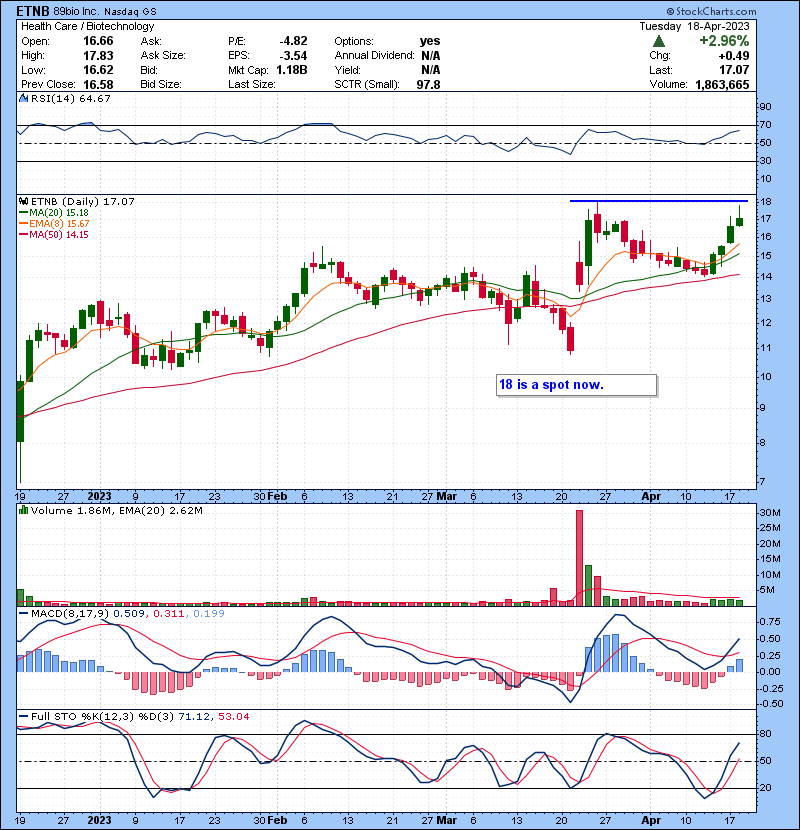This screenshot has height=830, width=800.
Task: Open the StockCharts.com watermark link
Action: point(745,10)
